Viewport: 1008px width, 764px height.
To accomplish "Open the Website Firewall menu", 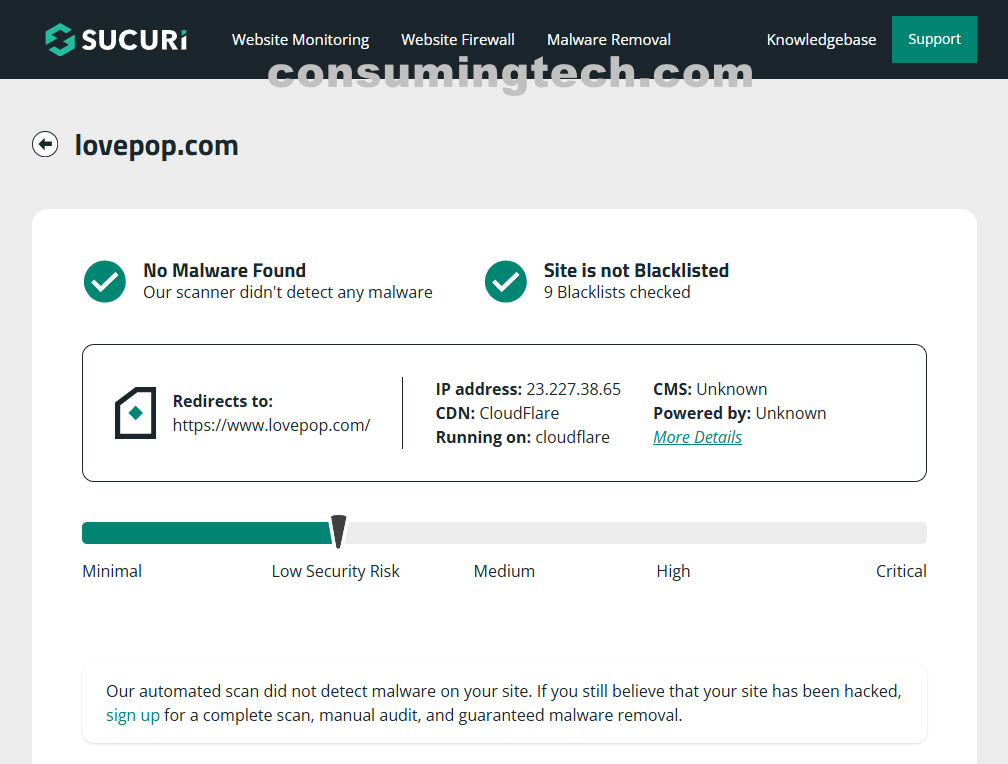I will coord(458,40).
